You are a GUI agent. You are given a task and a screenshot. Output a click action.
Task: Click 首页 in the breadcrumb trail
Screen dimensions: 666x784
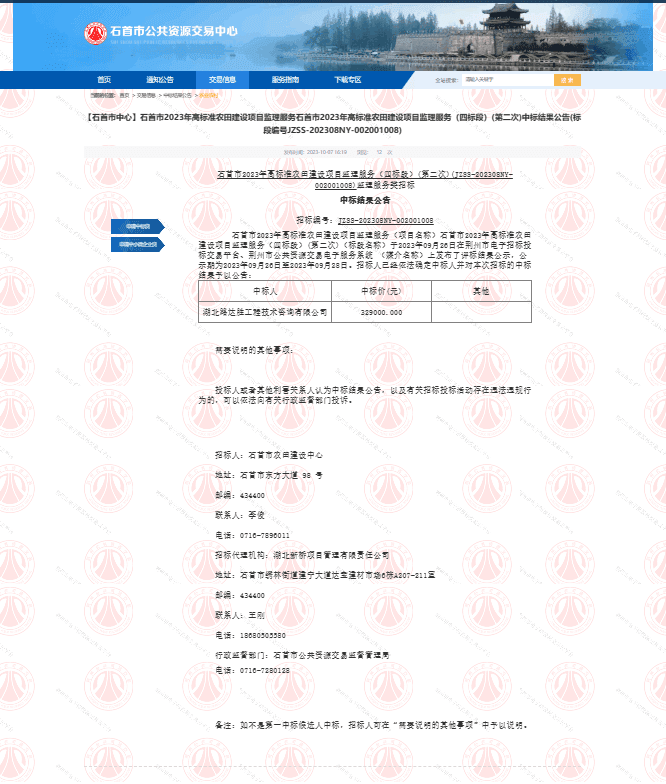[x=124, y=96]
